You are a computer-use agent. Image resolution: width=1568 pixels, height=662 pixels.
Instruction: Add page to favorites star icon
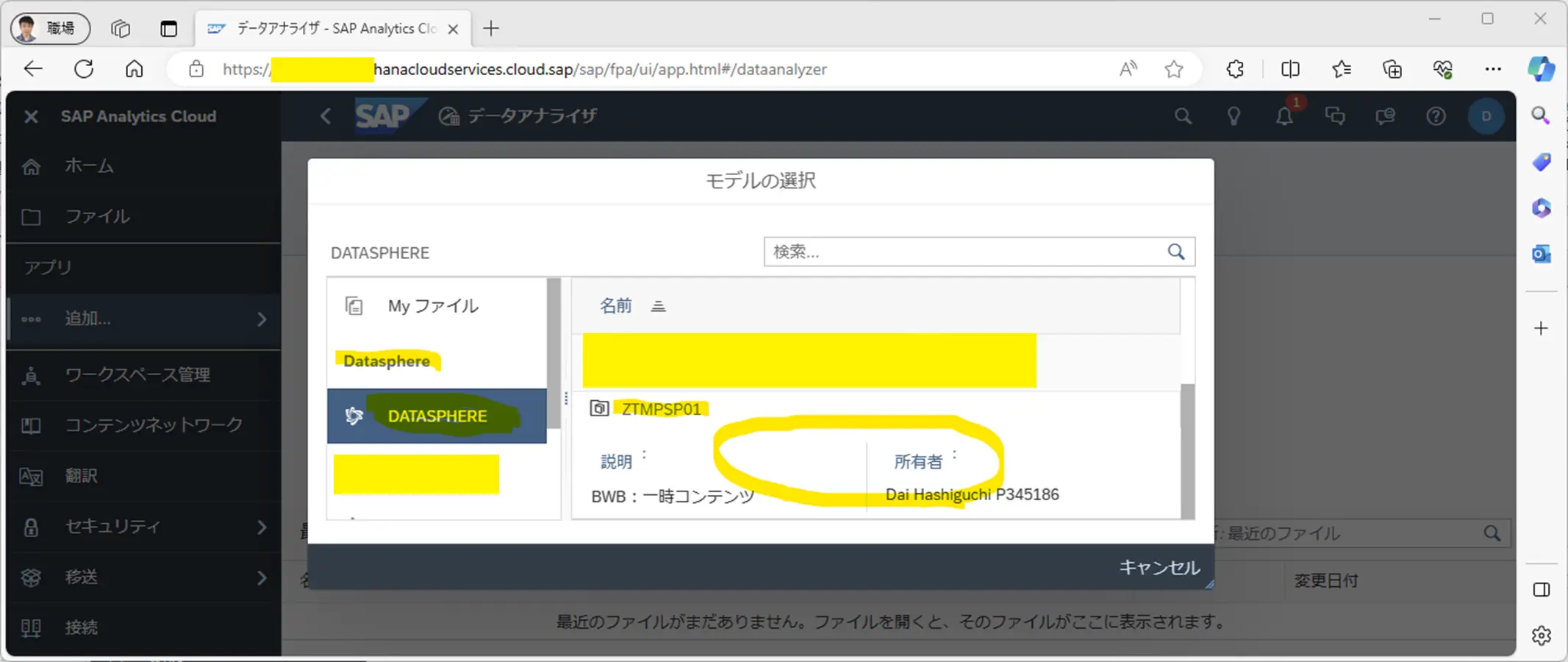1174,69
